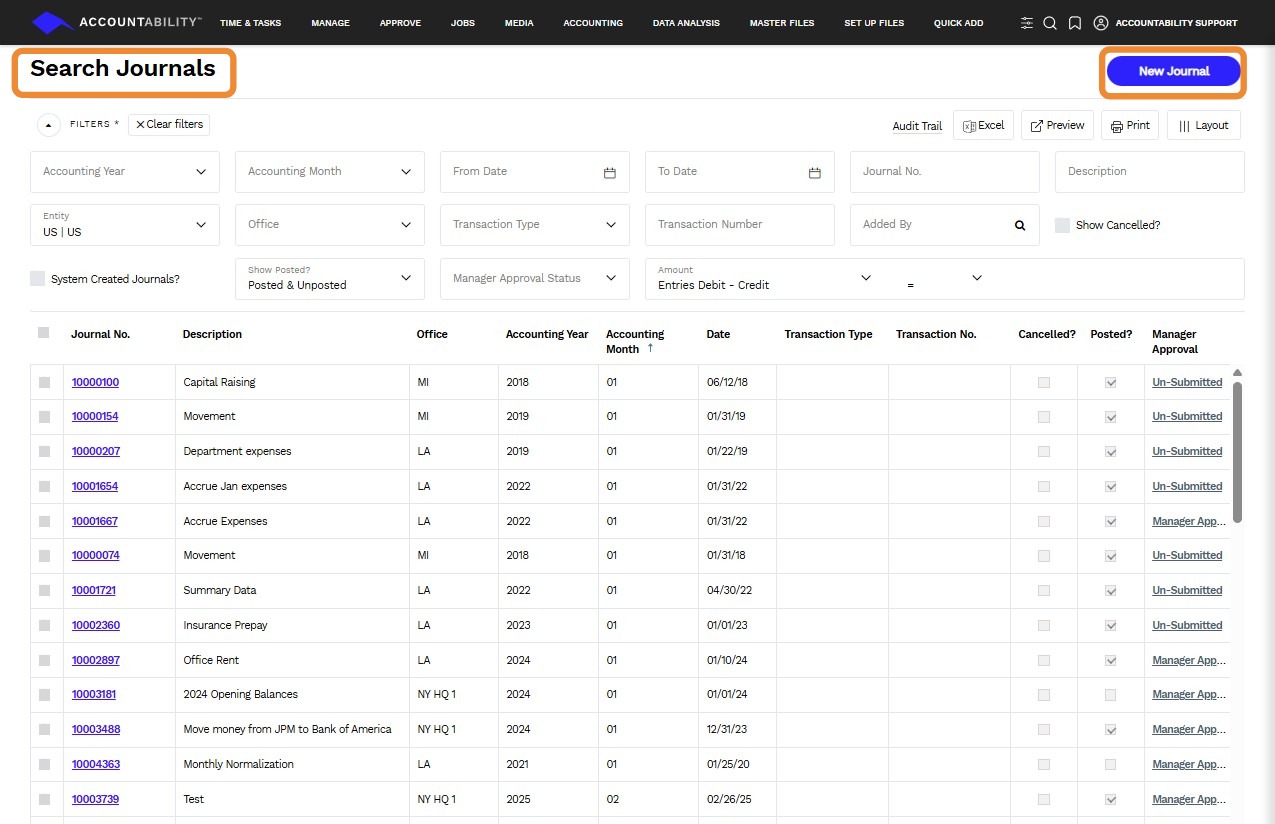The width and height of the screenshot is (1275, 824).
Task: Open the Approve menu
Action: [x=400, y=23]
